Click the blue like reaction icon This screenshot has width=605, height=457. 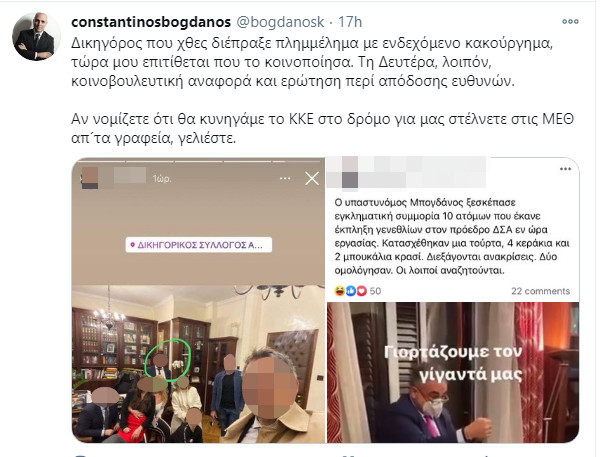click(350, 291)
